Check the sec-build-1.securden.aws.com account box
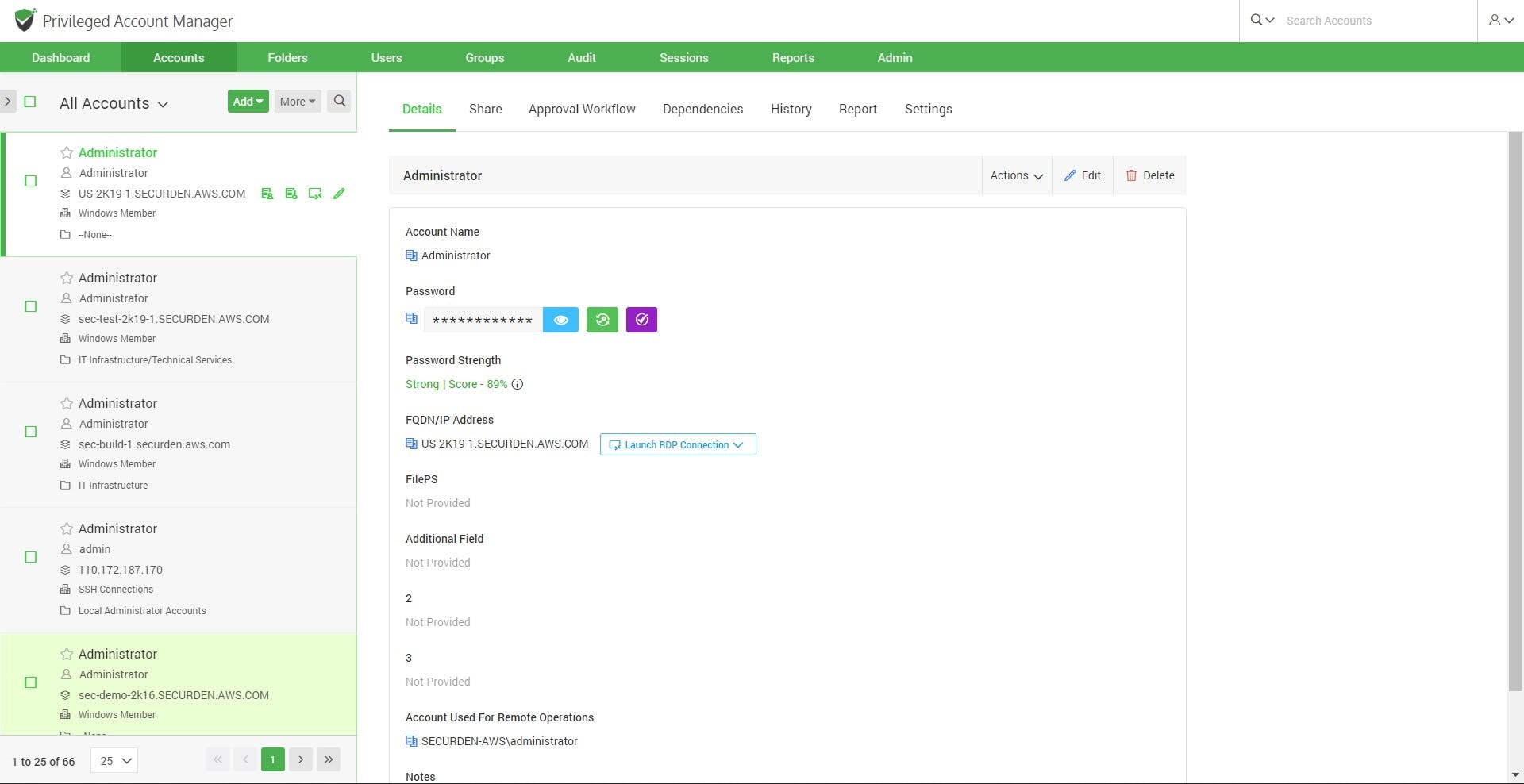This screenshot has width=1524, height=784. point(31,432)
